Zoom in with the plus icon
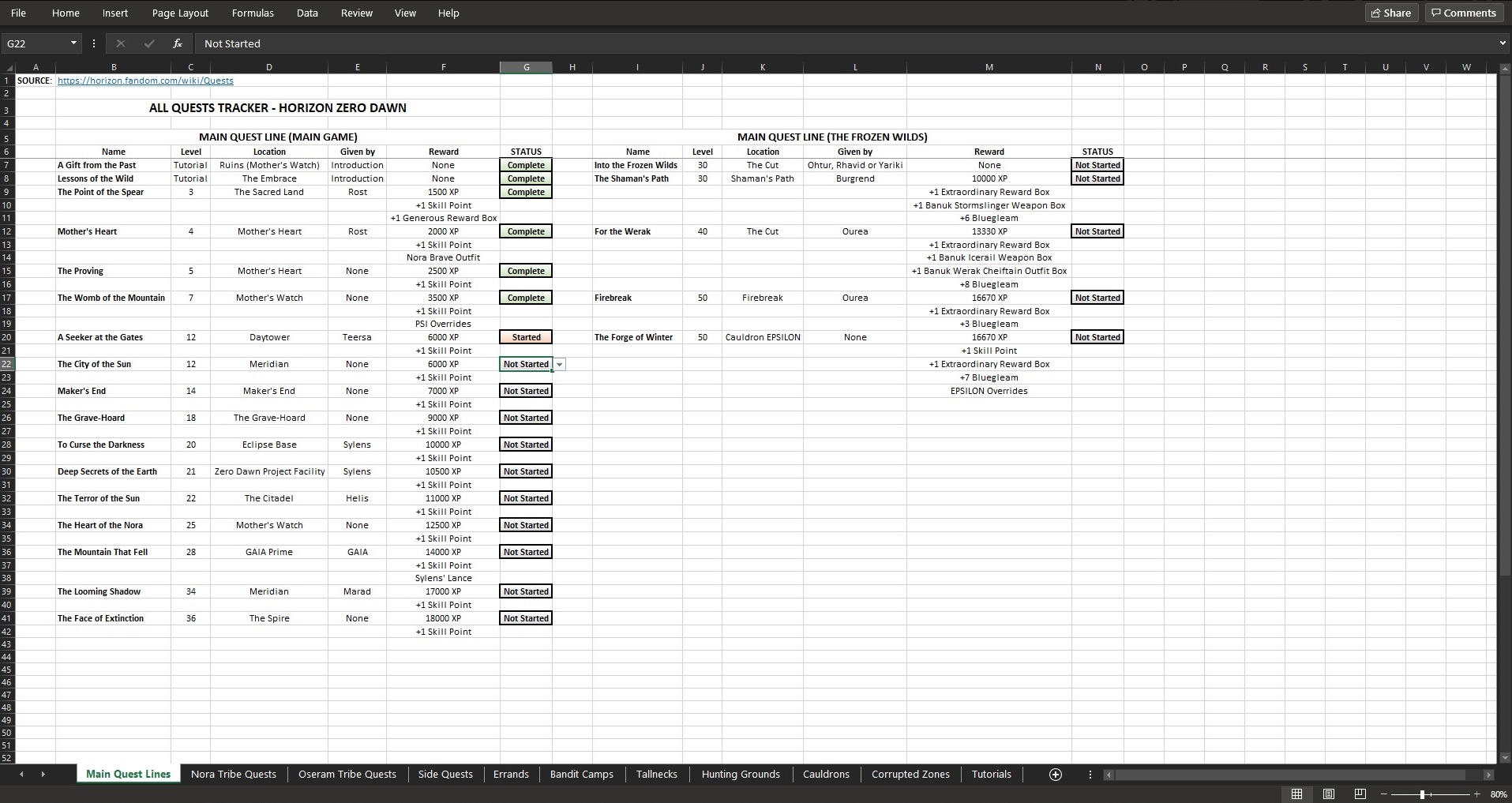This screenshot has width=1512, height=803. (x=1476, y=794)
